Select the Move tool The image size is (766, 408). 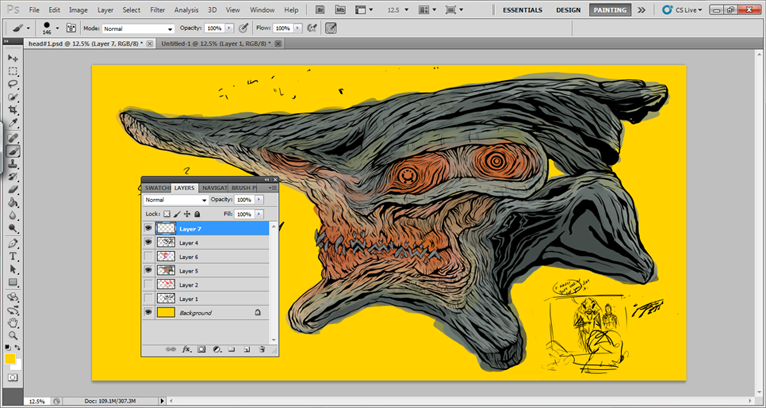click(13, 59)
